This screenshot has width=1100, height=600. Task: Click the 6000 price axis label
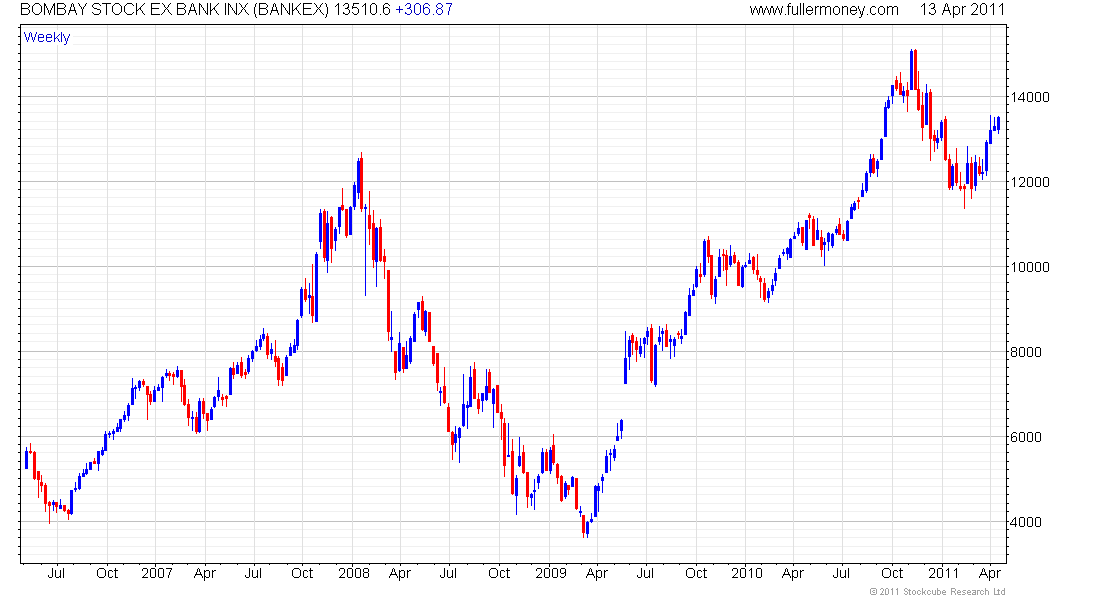1026,437
